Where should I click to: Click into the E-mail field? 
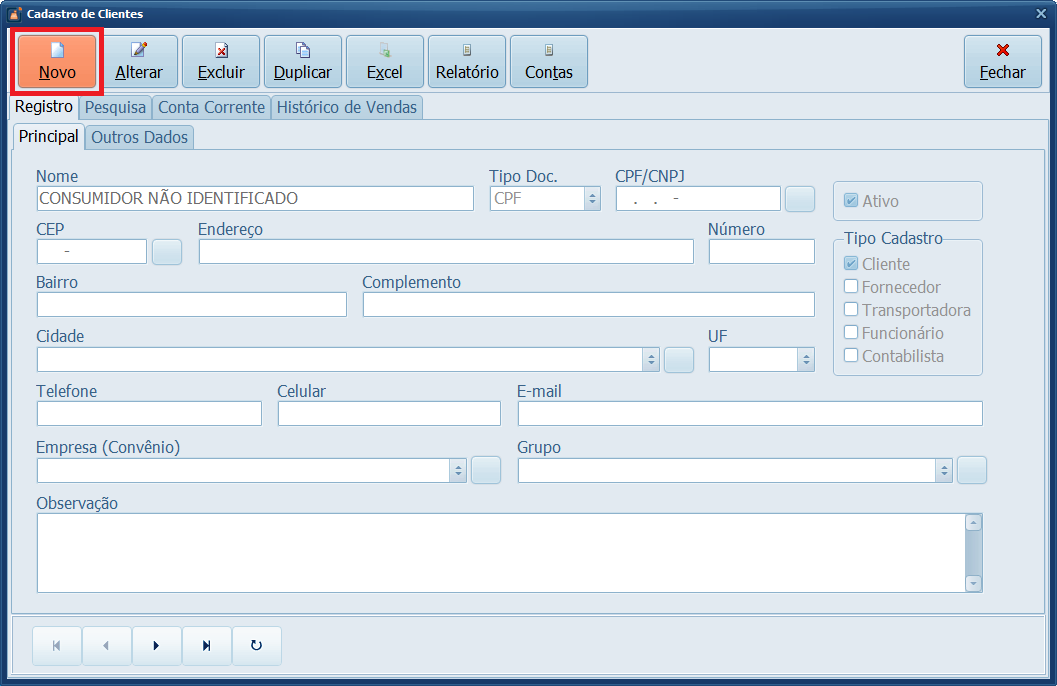(749, 414)
